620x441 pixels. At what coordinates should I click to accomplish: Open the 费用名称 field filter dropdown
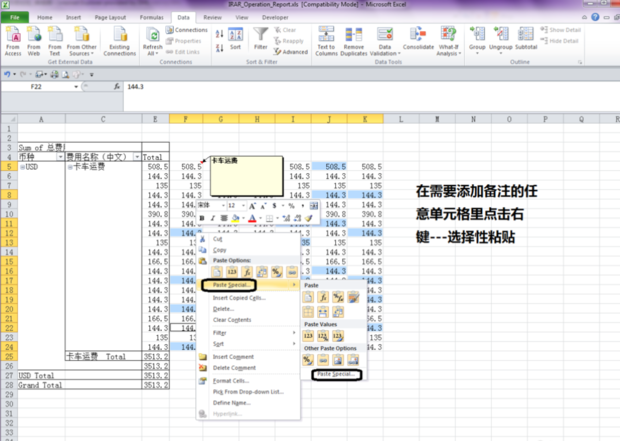[x=135, y=157]
